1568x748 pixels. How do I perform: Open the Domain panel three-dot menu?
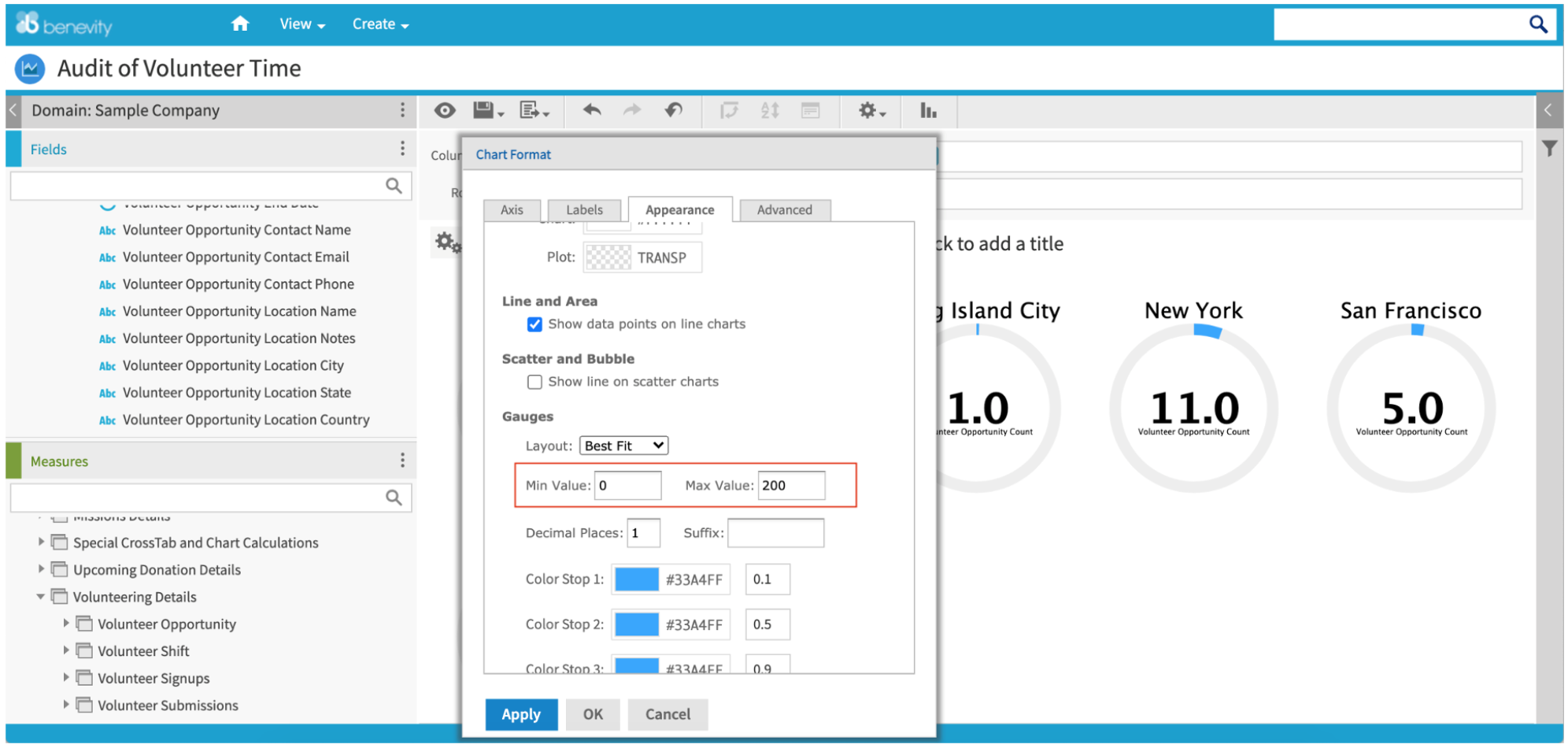tap(402, 110)
